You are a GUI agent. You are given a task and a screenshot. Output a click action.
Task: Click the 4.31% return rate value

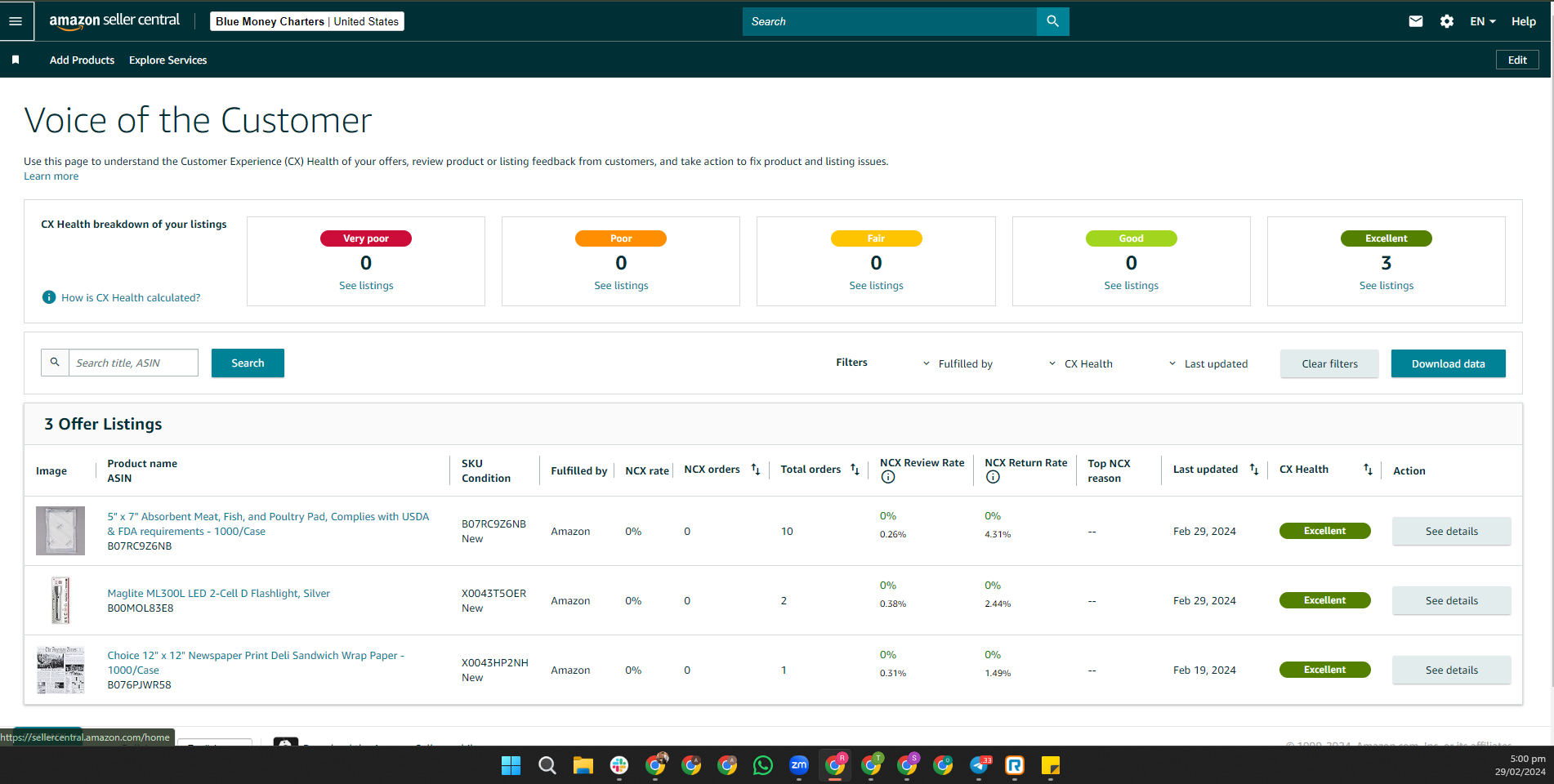[x=998, y=534]
